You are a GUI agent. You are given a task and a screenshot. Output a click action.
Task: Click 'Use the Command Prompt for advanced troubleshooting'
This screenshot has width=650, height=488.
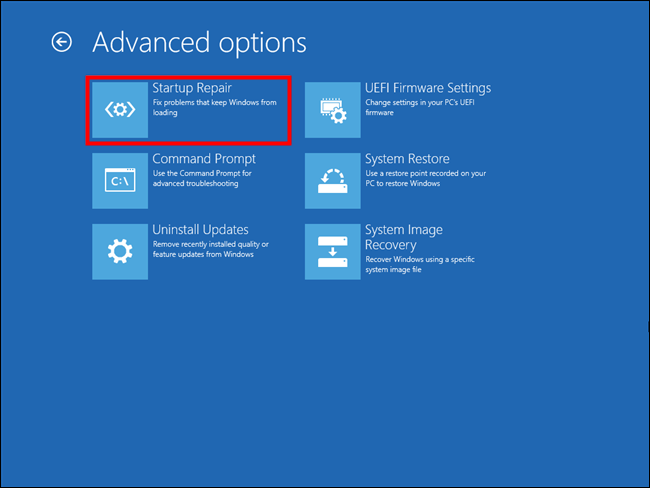tap(202, 178)
